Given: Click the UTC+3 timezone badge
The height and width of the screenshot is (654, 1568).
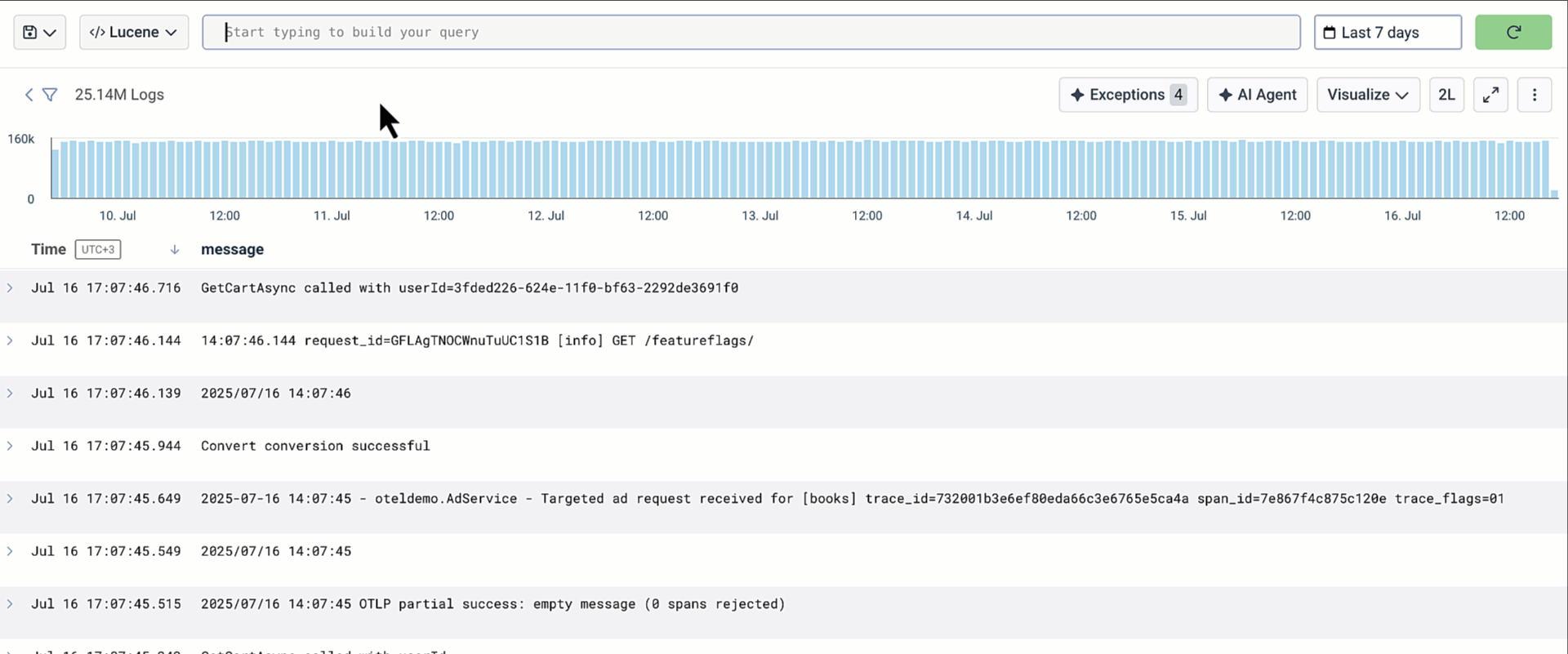Looking at the screenshot, I should (98, 249).
